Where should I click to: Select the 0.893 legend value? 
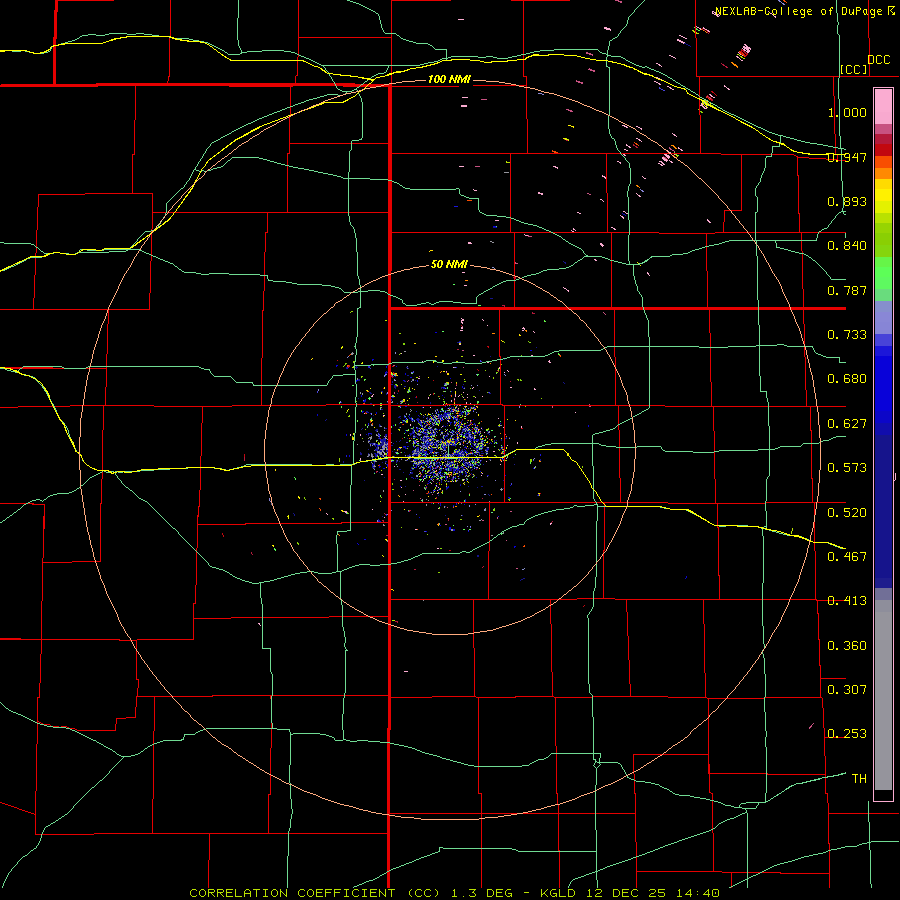[847, 201]
